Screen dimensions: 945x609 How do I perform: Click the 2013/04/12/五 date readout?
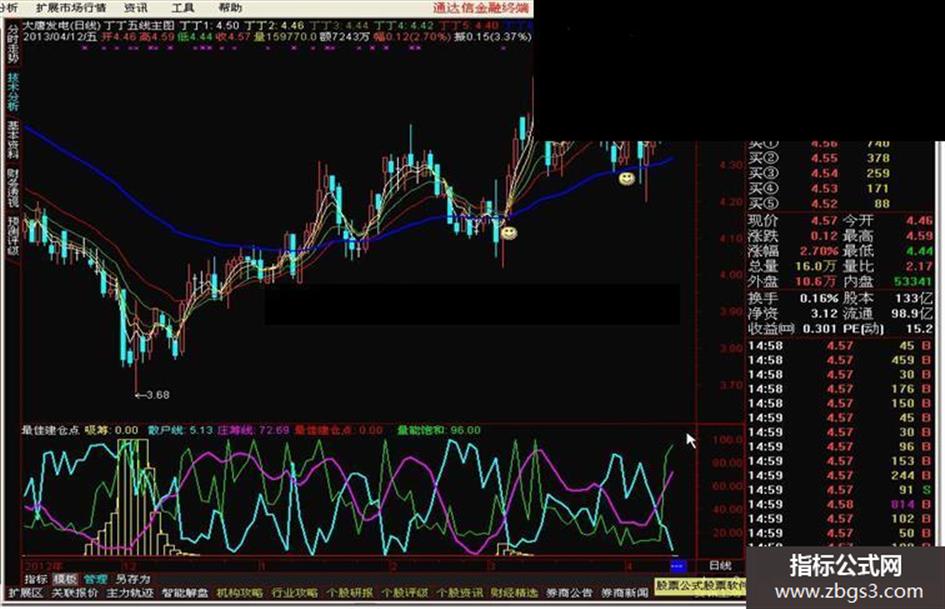point(60,37)
